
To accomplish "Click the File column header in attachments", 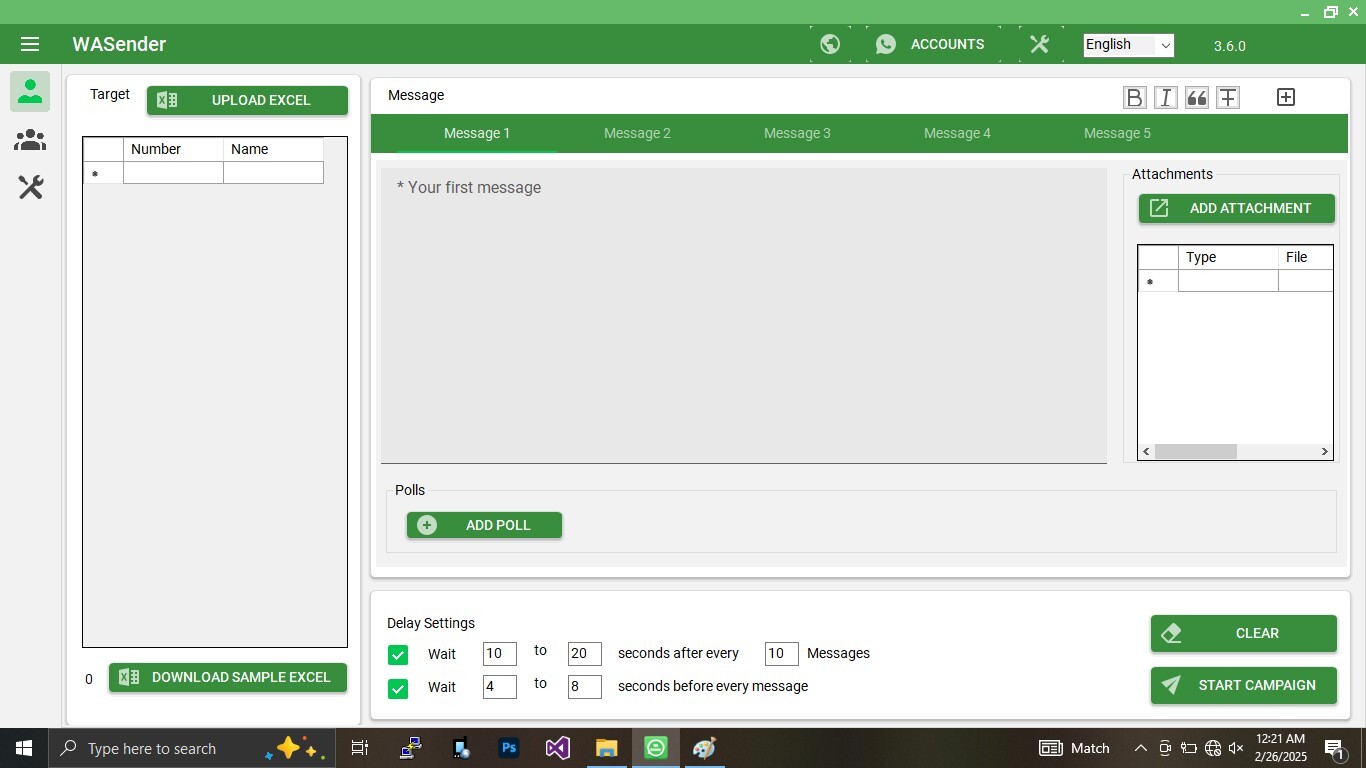I will click(1306, 257).
